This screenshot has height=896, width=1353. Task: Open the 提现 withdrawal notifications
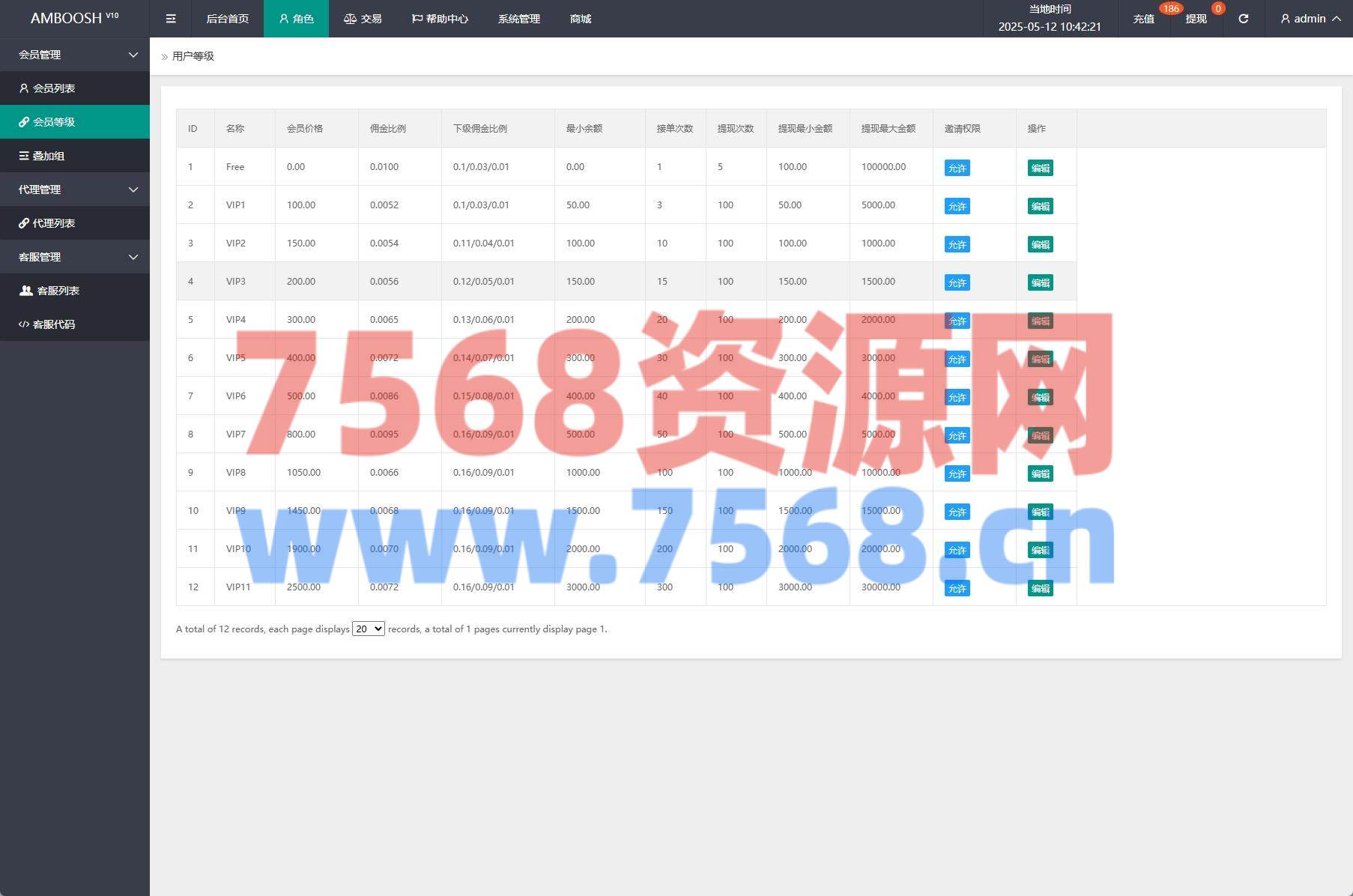(1196, 19)
